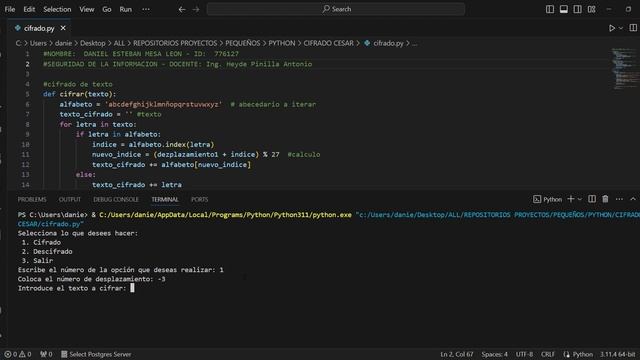Go forward with the right arrow
The image size is (640, 360).
tap(196, 9)
